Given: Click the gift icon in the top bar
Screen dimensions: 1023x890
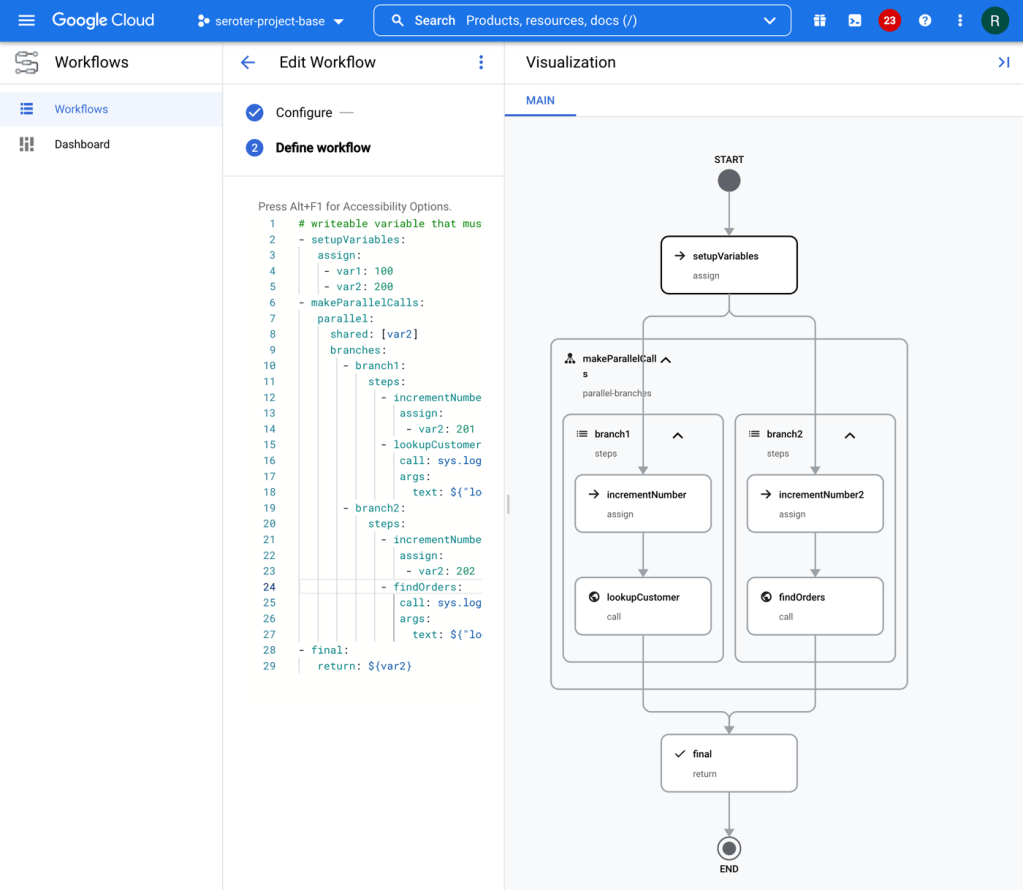Looking at the screenshot, I should point(820,20).
